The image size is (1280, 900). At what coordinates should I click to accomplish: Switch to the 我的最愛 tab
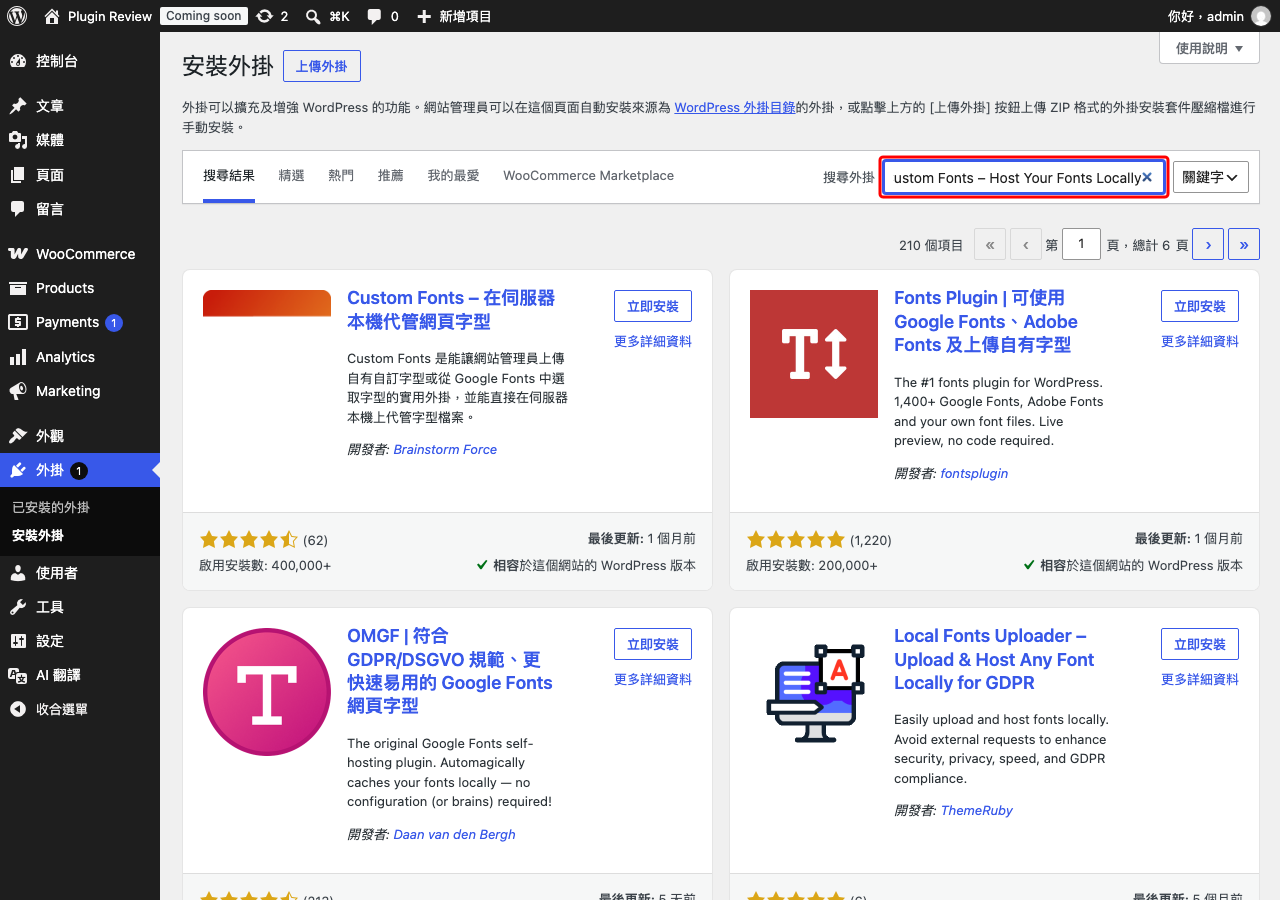coord(454,176)
